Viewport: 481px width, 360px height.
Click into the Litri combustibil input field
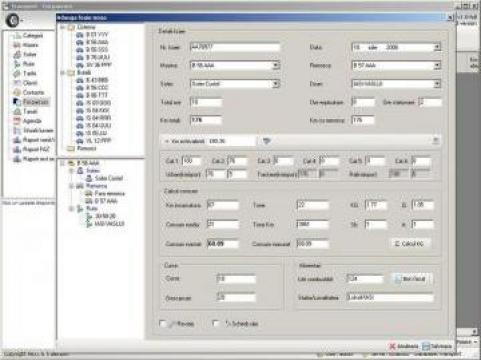coord(365,279)
